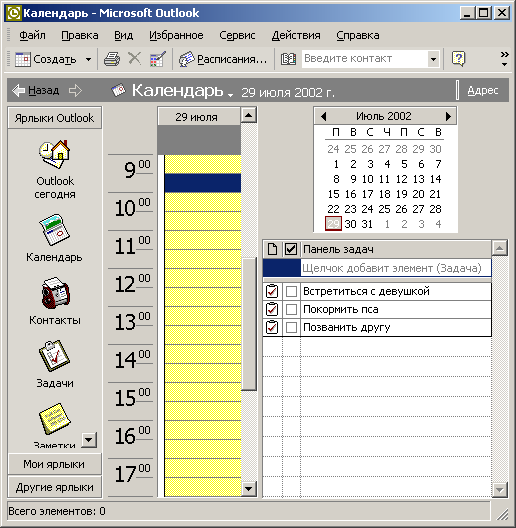
Task: Click the Мои ярлыки group button
Action: (55, 464)
